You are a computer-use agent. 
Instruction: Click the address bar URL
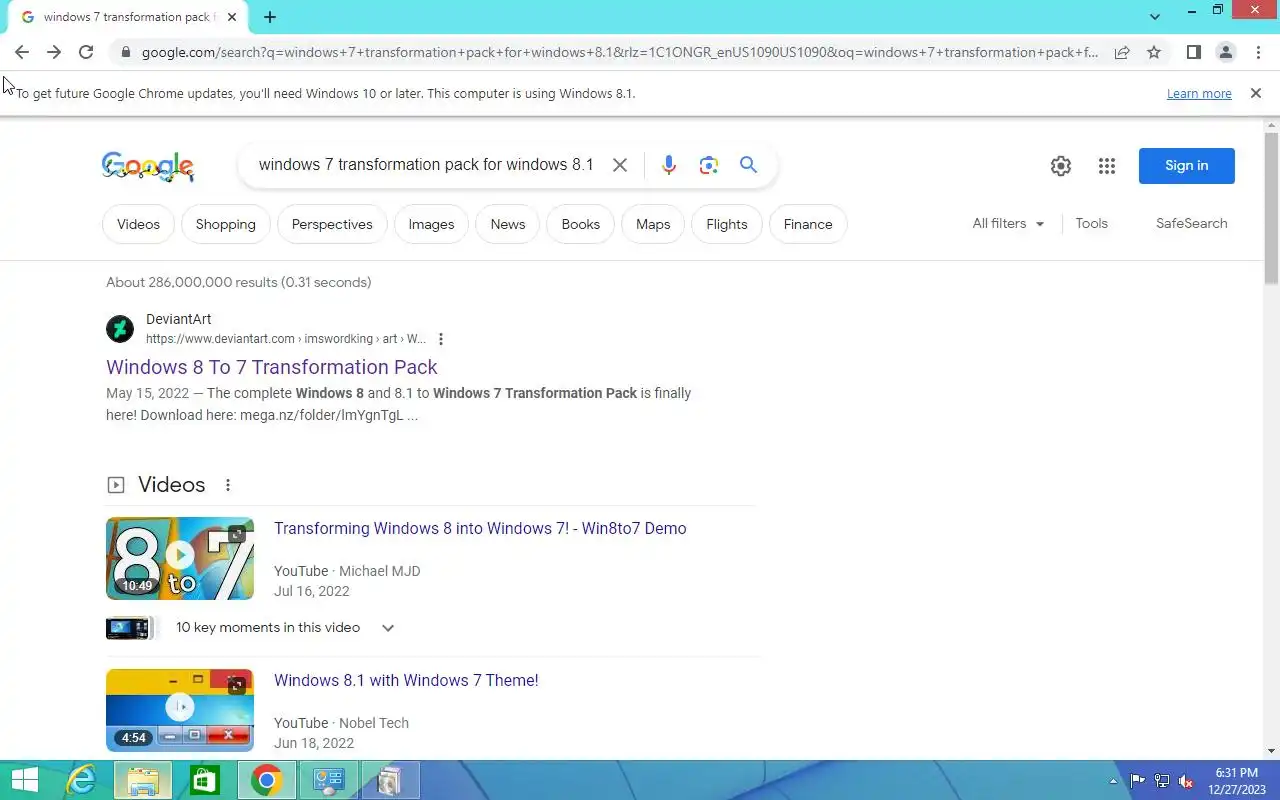pyautogui.click(x=620, y=52)
